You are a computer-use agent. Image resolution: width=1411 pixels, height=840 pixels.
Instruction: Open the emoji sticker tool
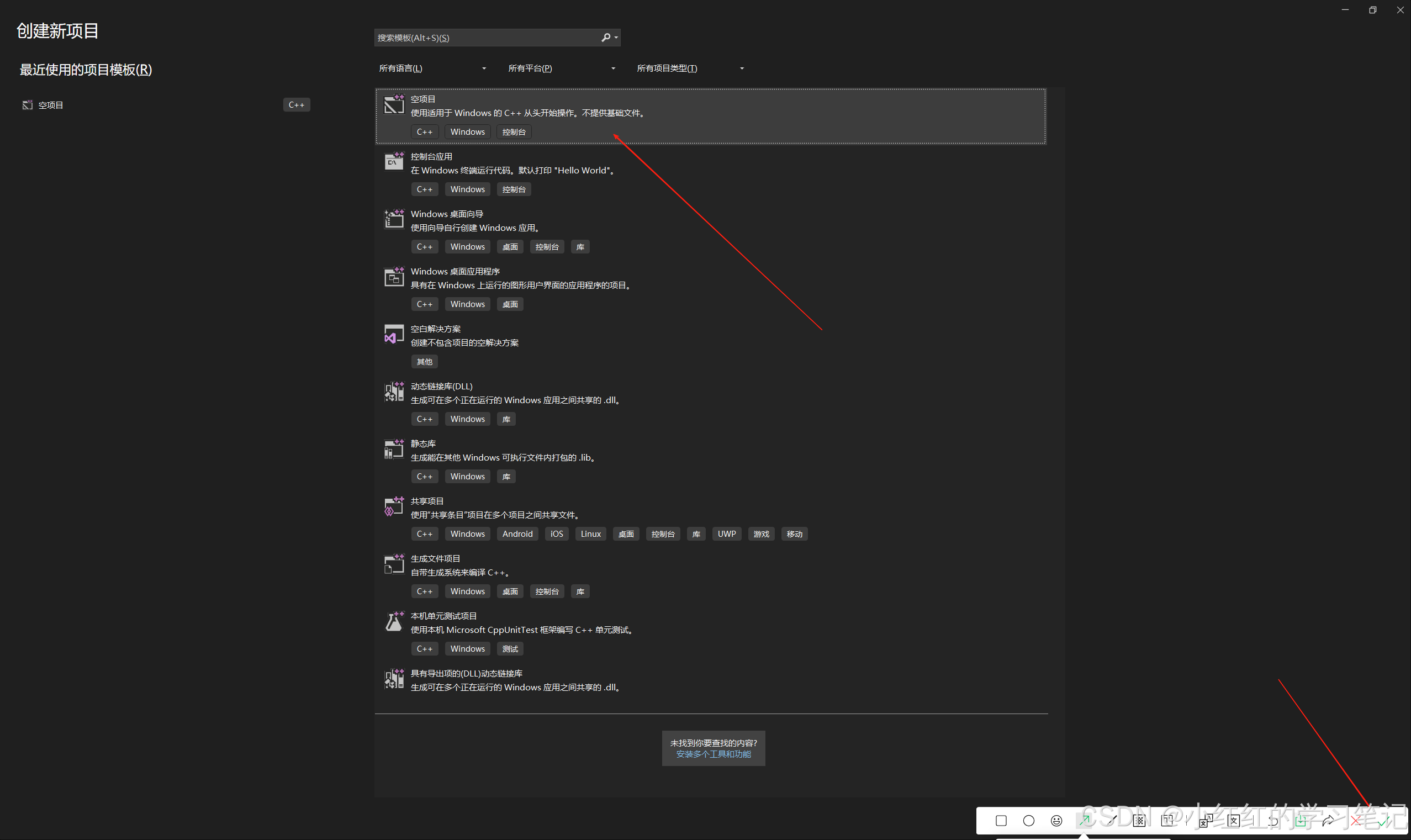pyautogui.click(x=1056, y=820)
